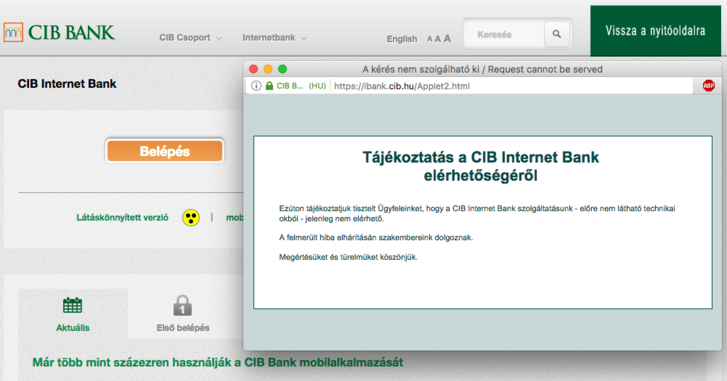The image size is (727, 381).
Task: Switch language to English
Action: click(x=402, y=39)
